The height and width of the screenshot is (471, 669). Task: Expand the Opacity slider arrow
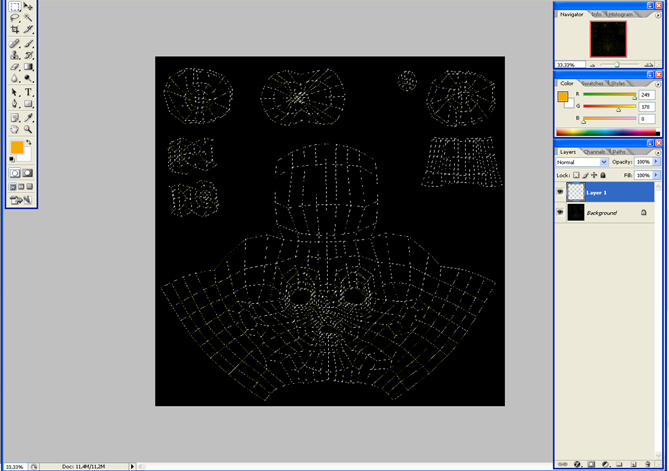[x=655, y=162]
